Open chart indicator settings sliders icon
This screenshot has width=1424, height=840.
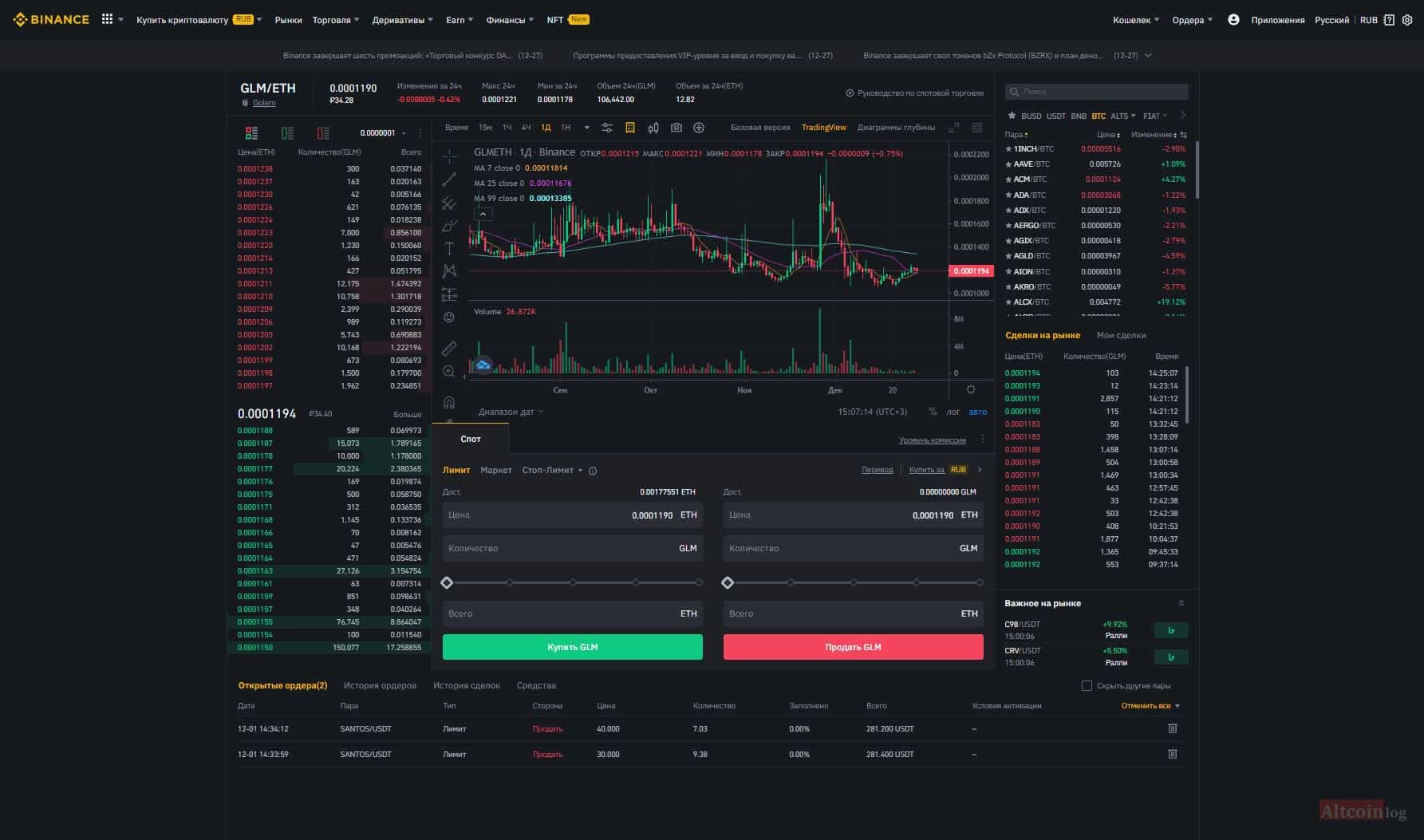point(607,128)
